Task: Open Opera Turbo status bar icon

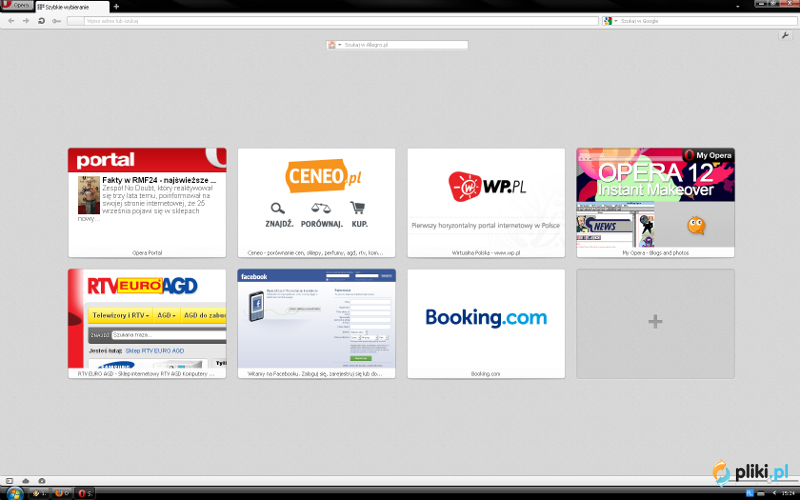Action: [x=42, y=481]
